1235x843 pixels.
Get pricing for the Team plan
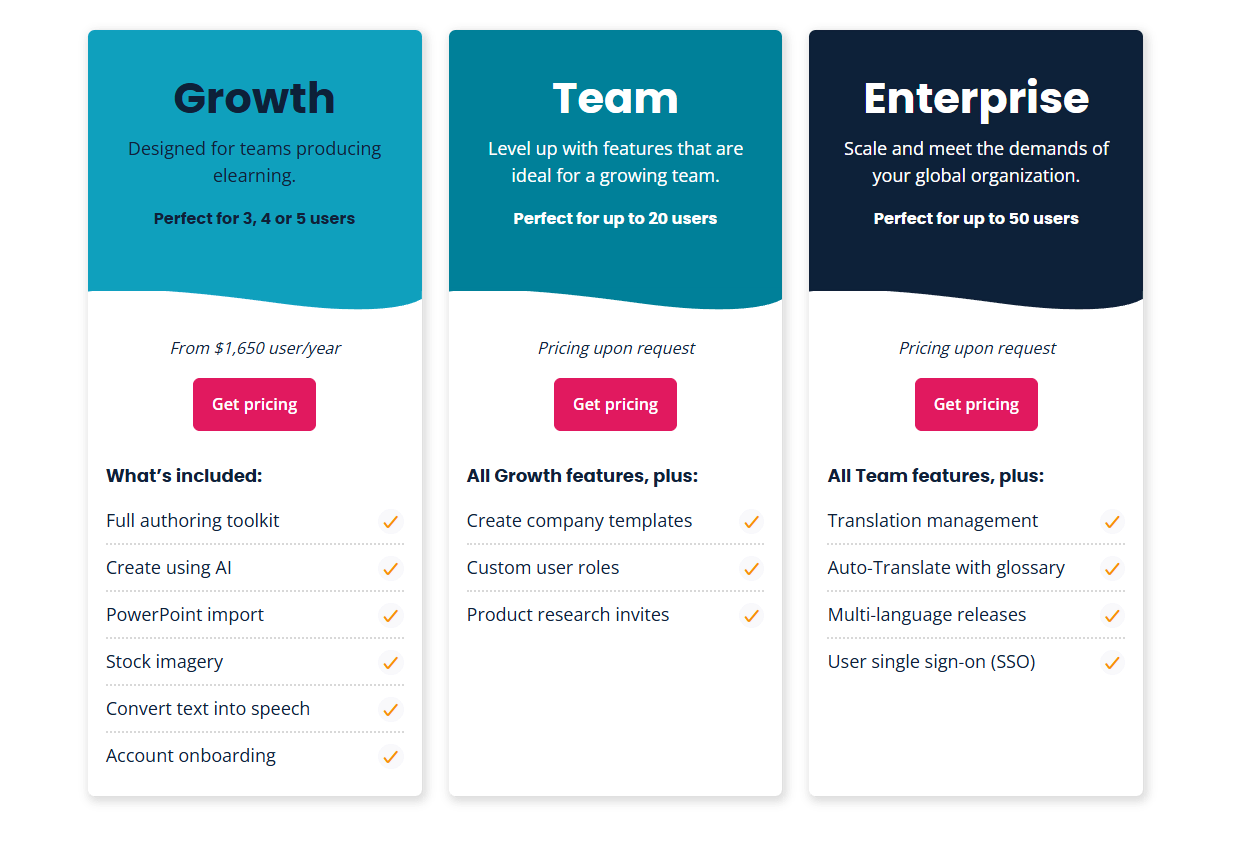tap(615, 405)
